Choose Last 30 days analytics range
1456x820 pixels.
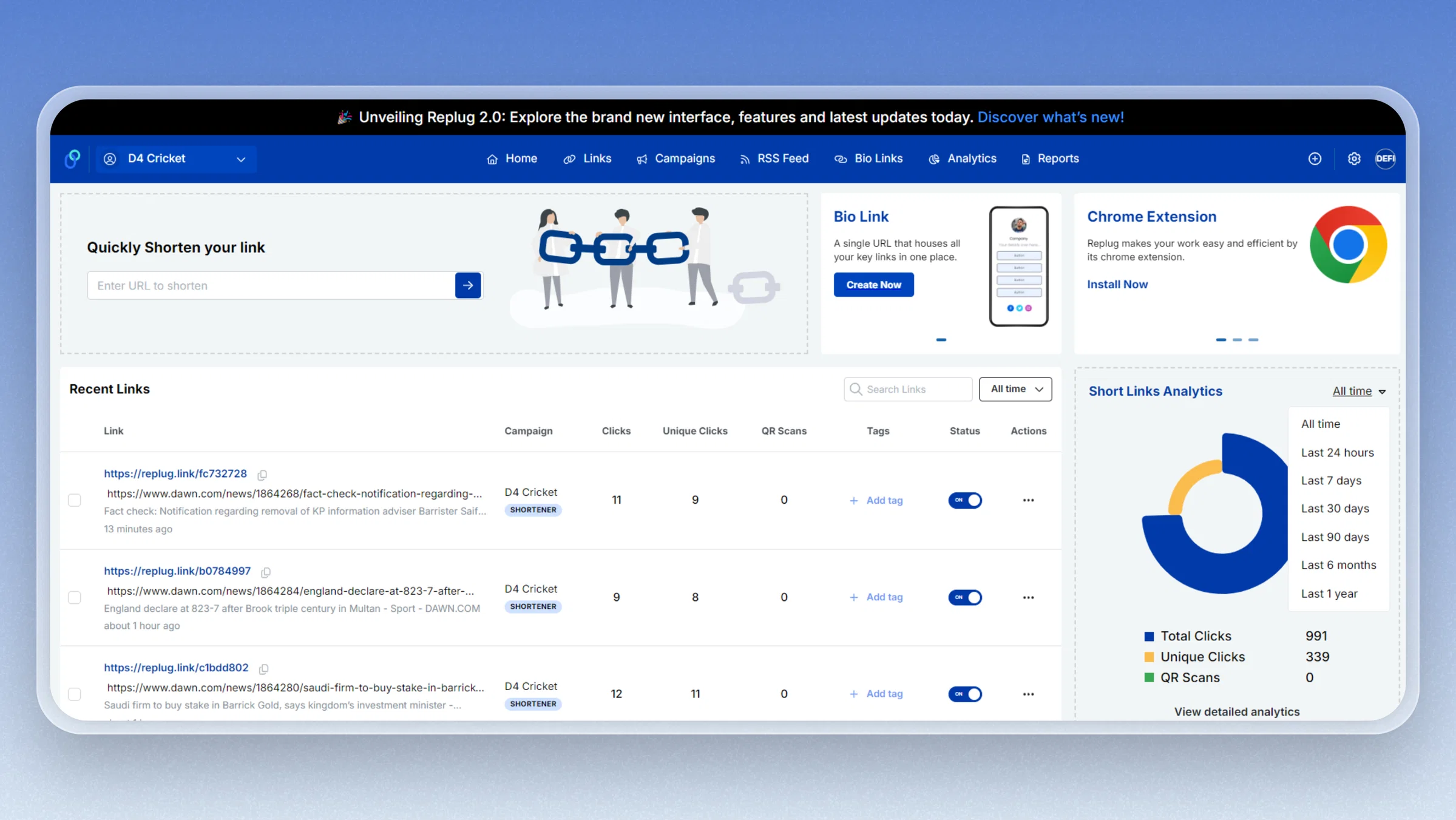pos(1335,509)
